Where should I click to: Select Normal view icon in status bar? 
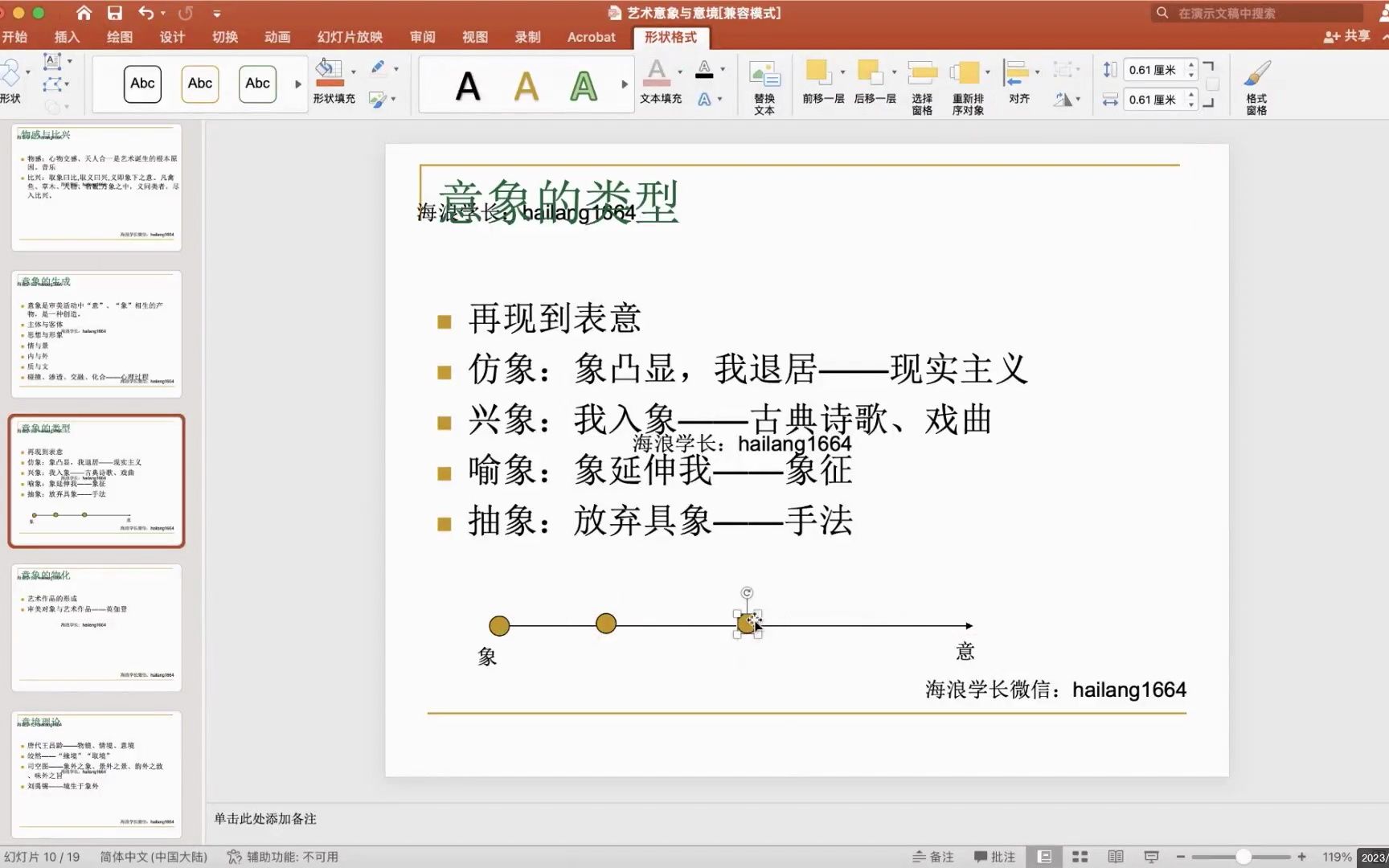[x=1044, y=857]
